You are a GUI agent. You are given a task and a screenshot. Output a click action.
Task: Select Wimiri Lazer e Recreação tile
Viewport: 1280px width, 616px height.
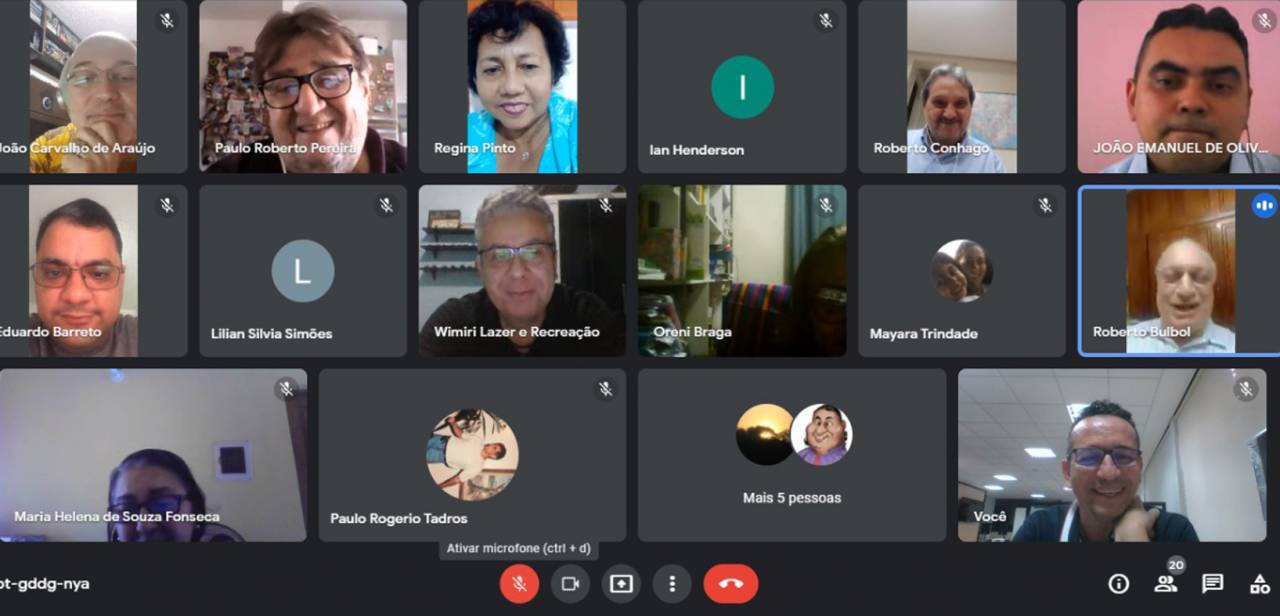pyautogui.click(x=522, y=271)
